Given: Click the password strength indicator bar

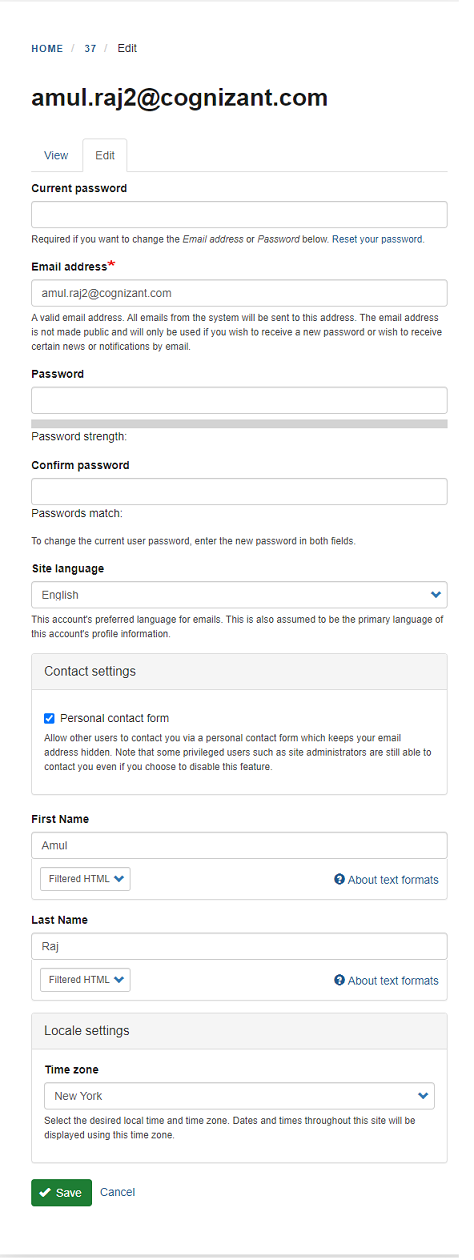Looking at the screenshot, I should coord(239,424).
